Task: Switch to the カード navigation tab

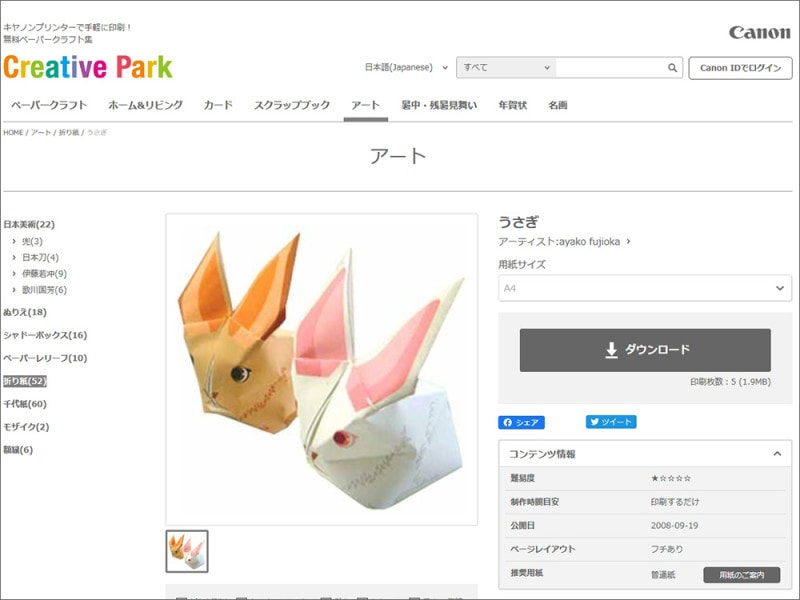Action: tap(220, 104)
